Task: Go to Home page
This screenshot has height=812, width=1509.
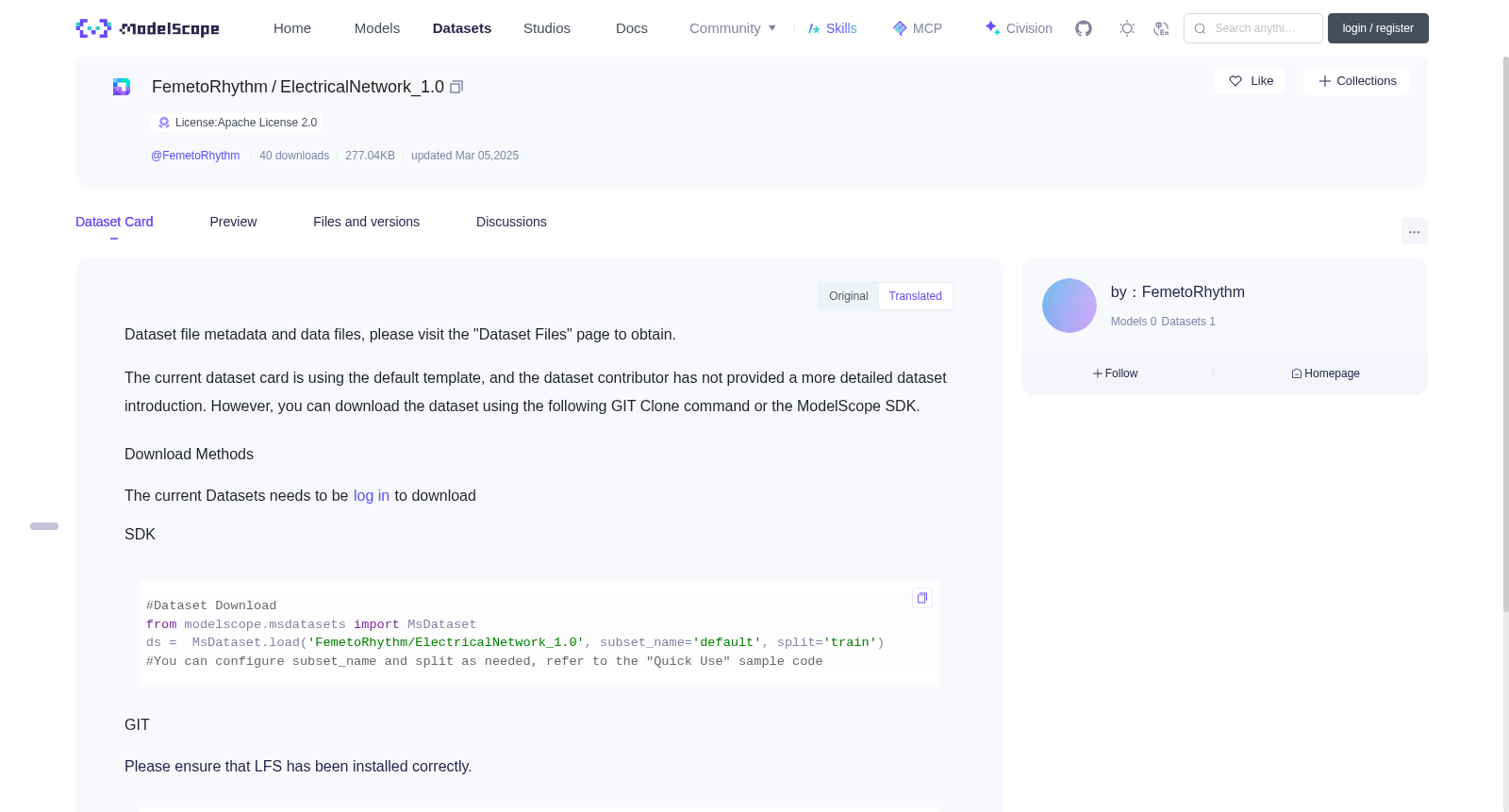Action: 292,28
